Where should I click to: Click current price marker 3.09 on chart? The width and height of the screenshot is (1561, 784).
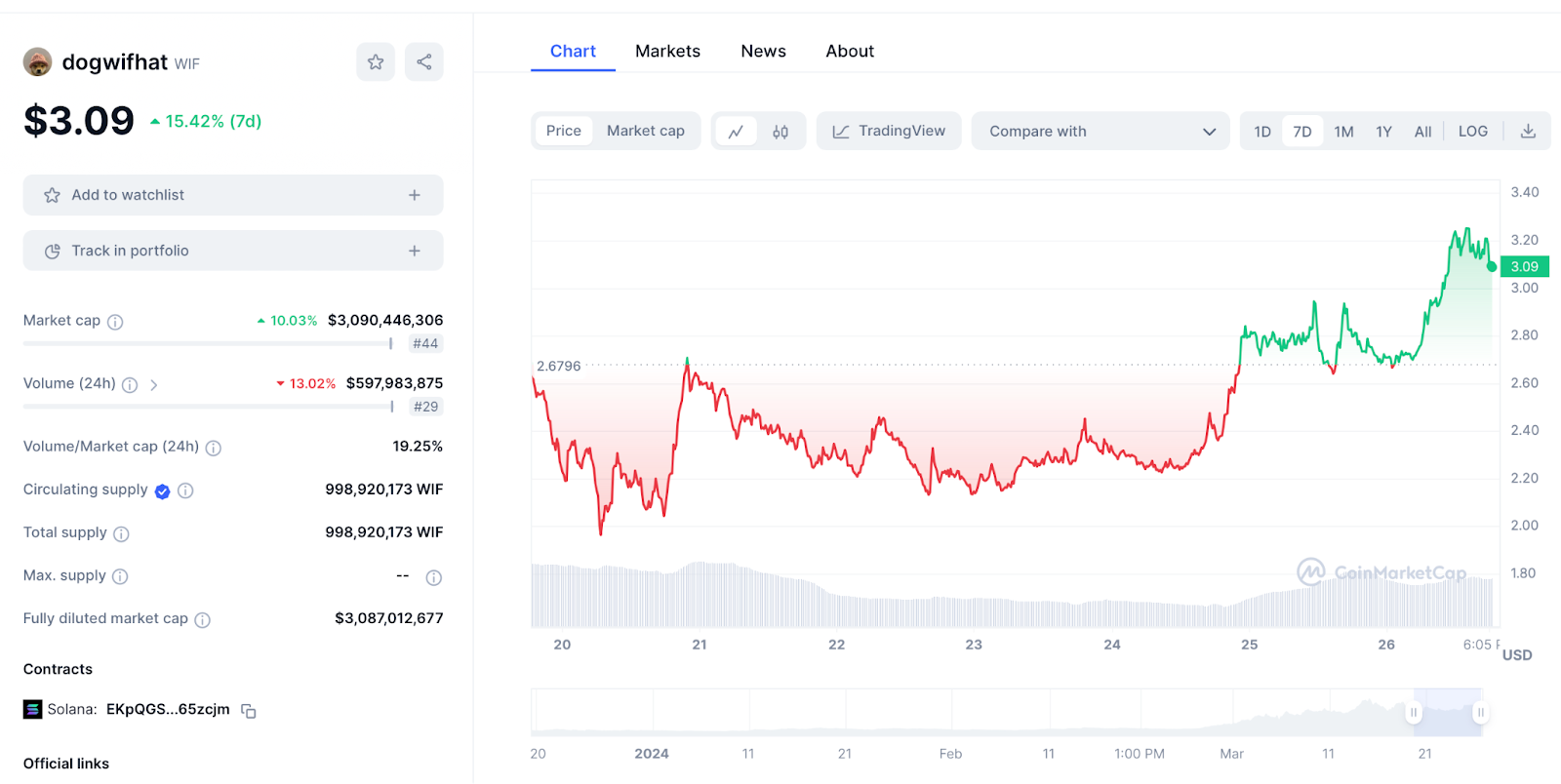tap(1524, 266)
